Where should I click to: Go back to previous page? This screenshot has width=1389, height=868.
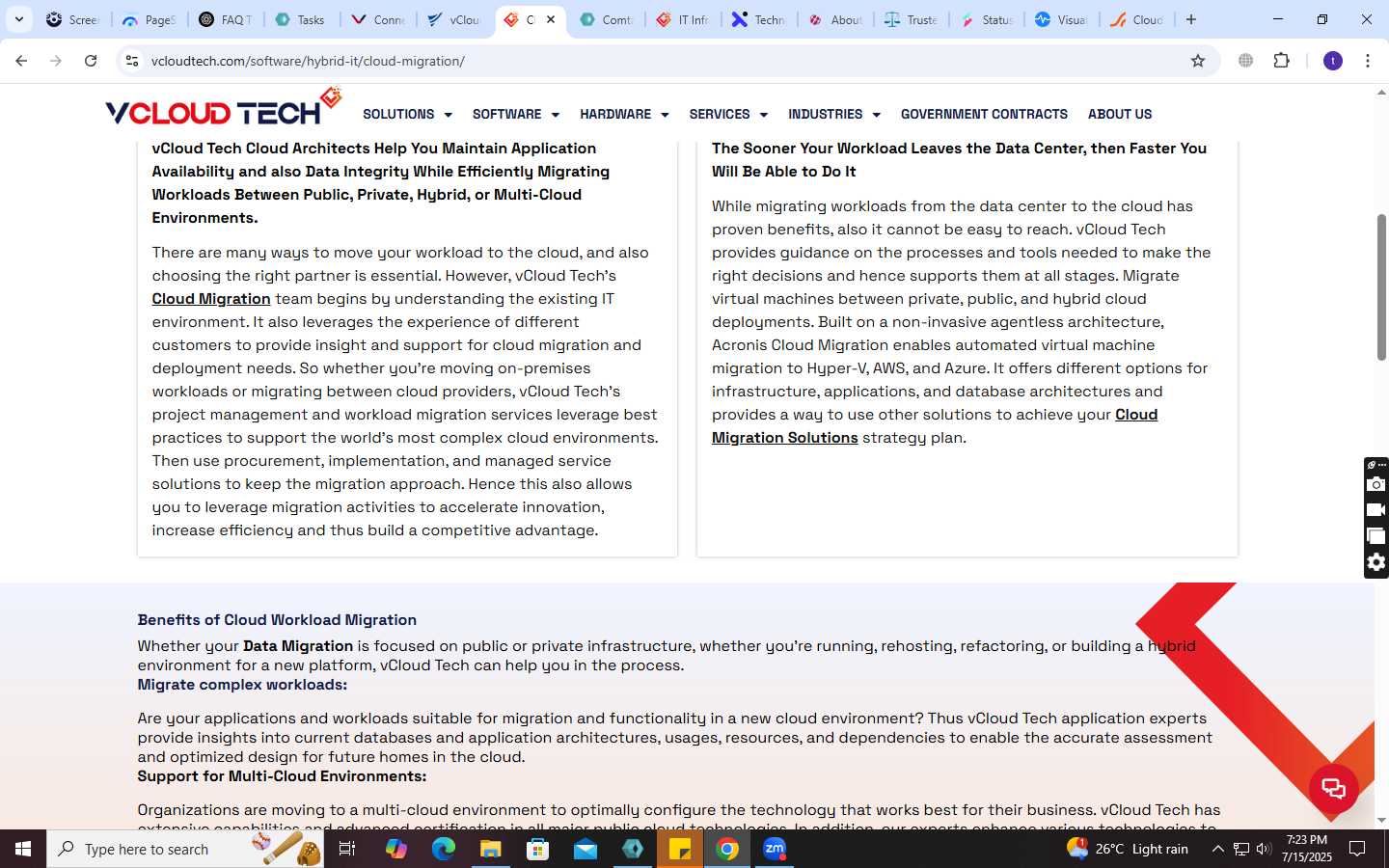click(x=21, y=61)
